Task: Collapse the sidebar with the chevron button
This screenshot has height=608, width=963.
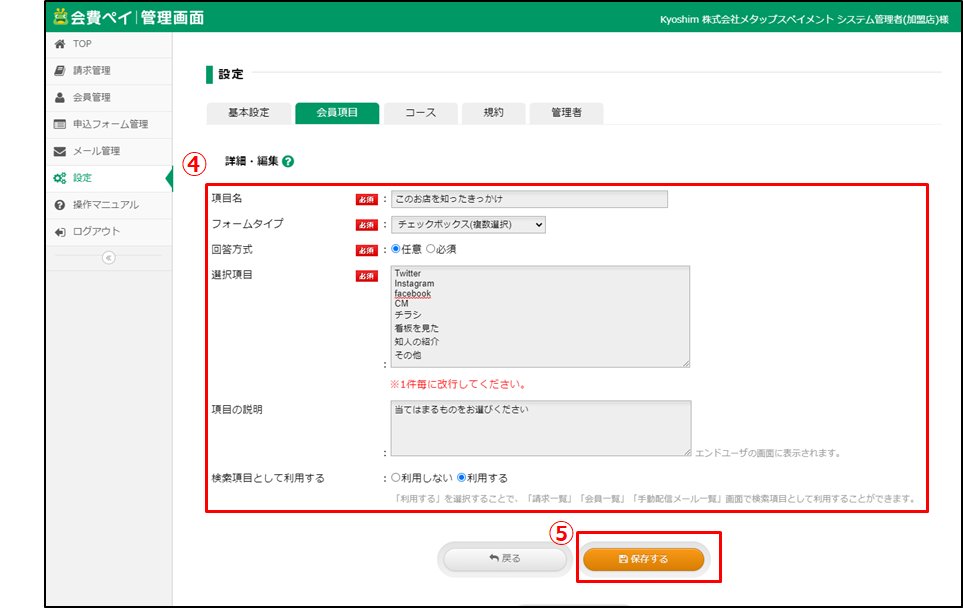Action: (x=108, y=257)
